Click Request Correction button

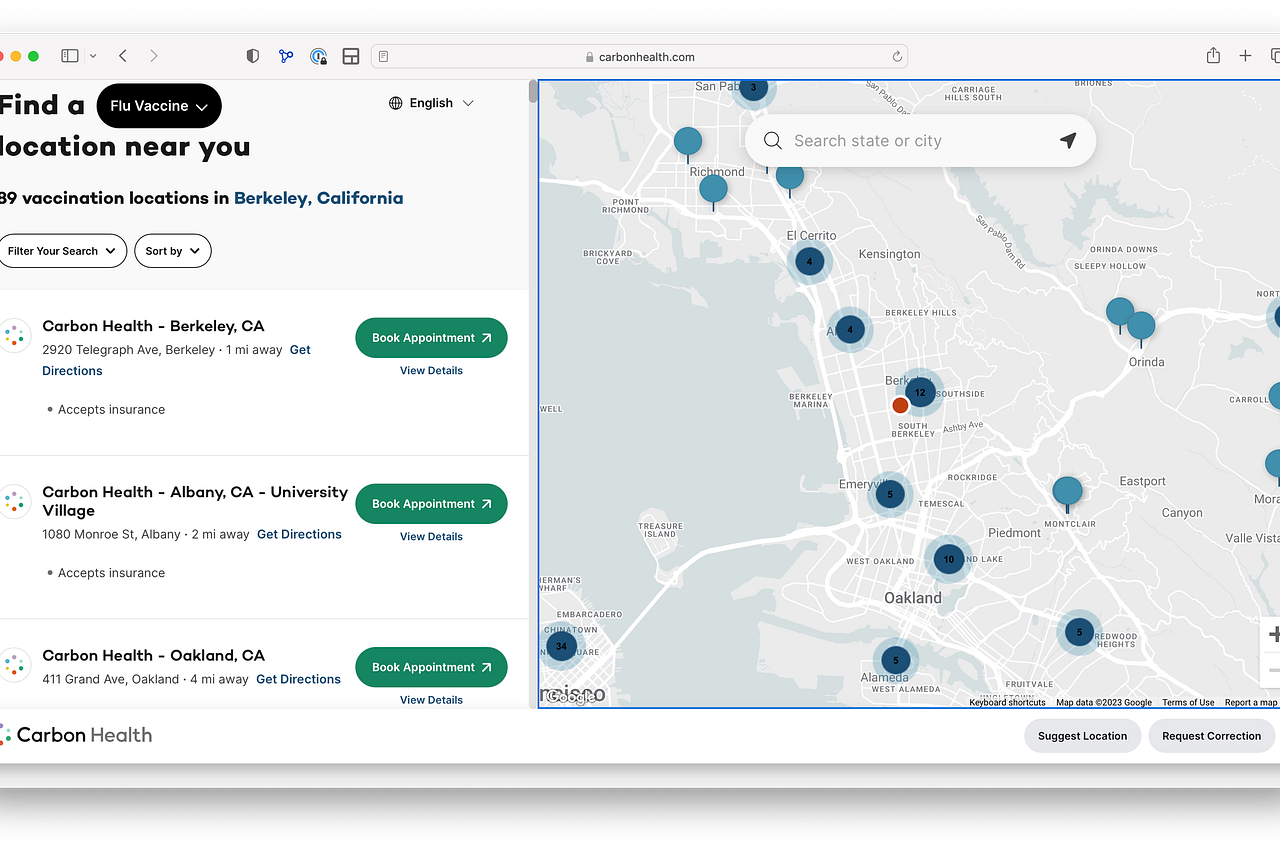tap(1211, 736)
